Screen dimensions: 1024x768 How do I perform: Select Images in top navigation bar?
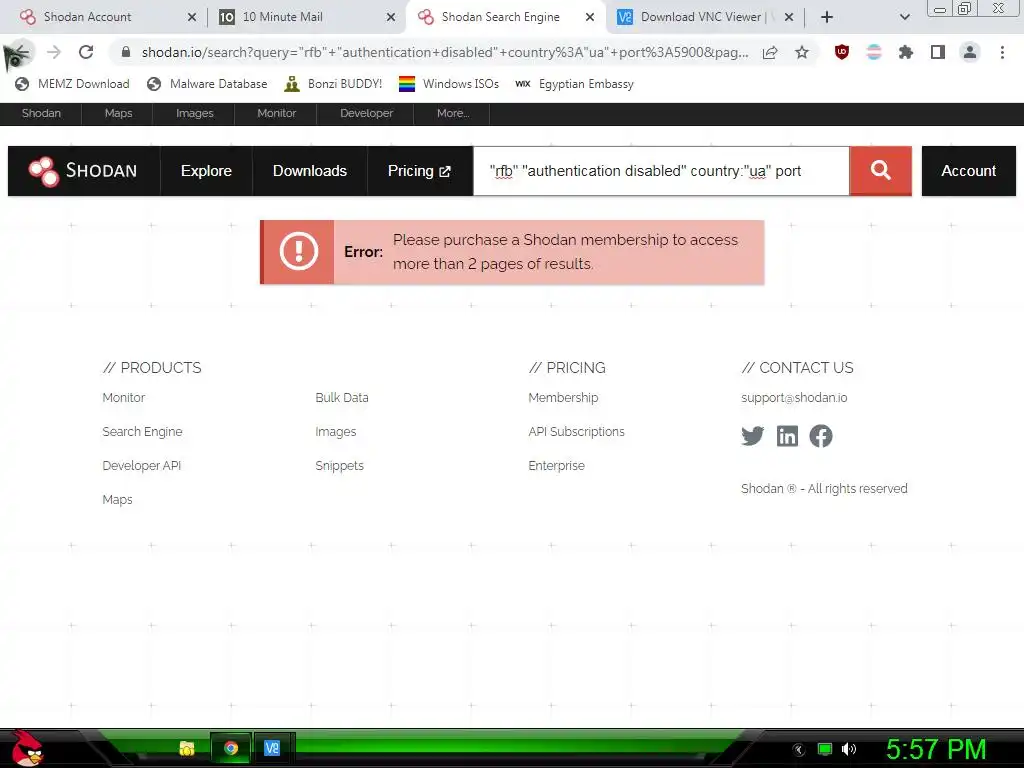point(195,113)
